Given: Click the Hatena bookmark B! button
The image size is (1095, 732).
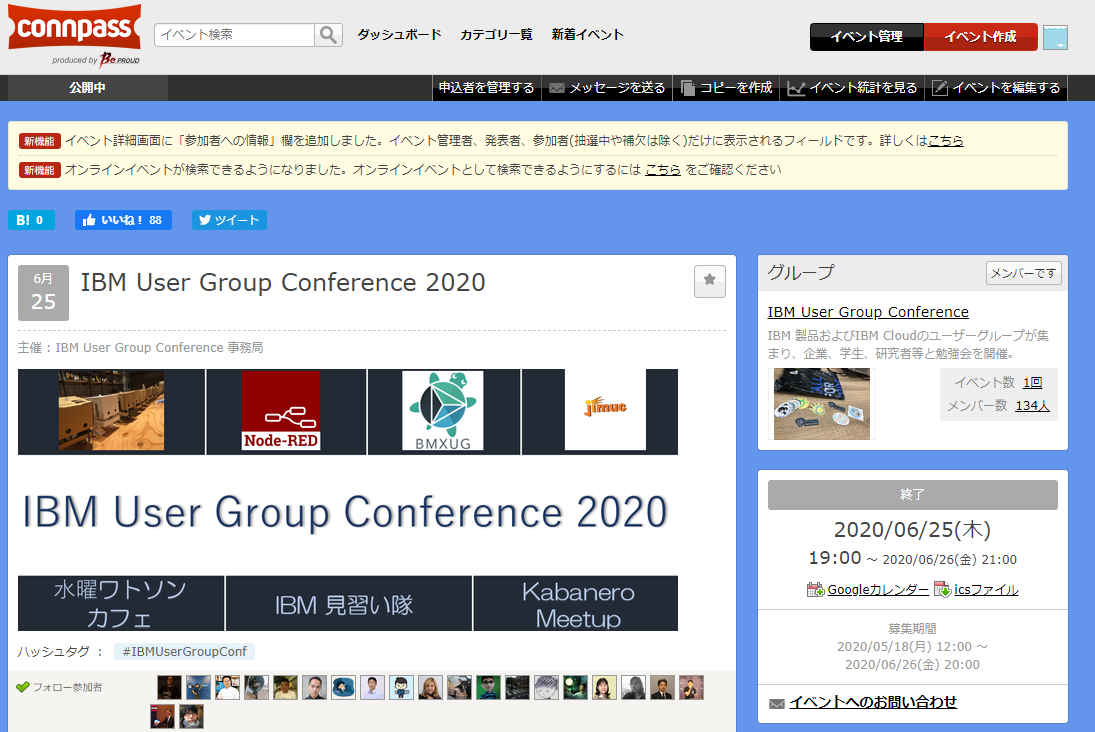Looking at the screenshot, I should 31,220.
